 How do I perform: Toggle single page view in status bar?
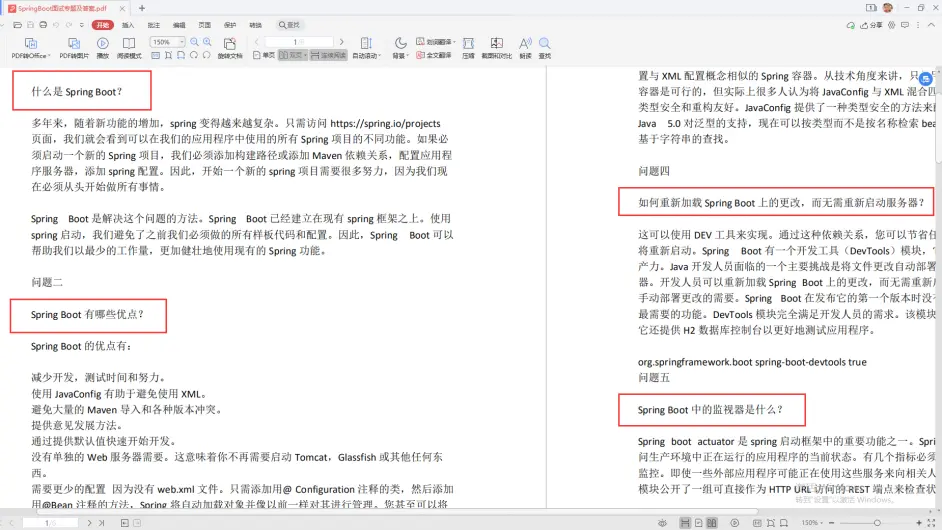(699, 523)
